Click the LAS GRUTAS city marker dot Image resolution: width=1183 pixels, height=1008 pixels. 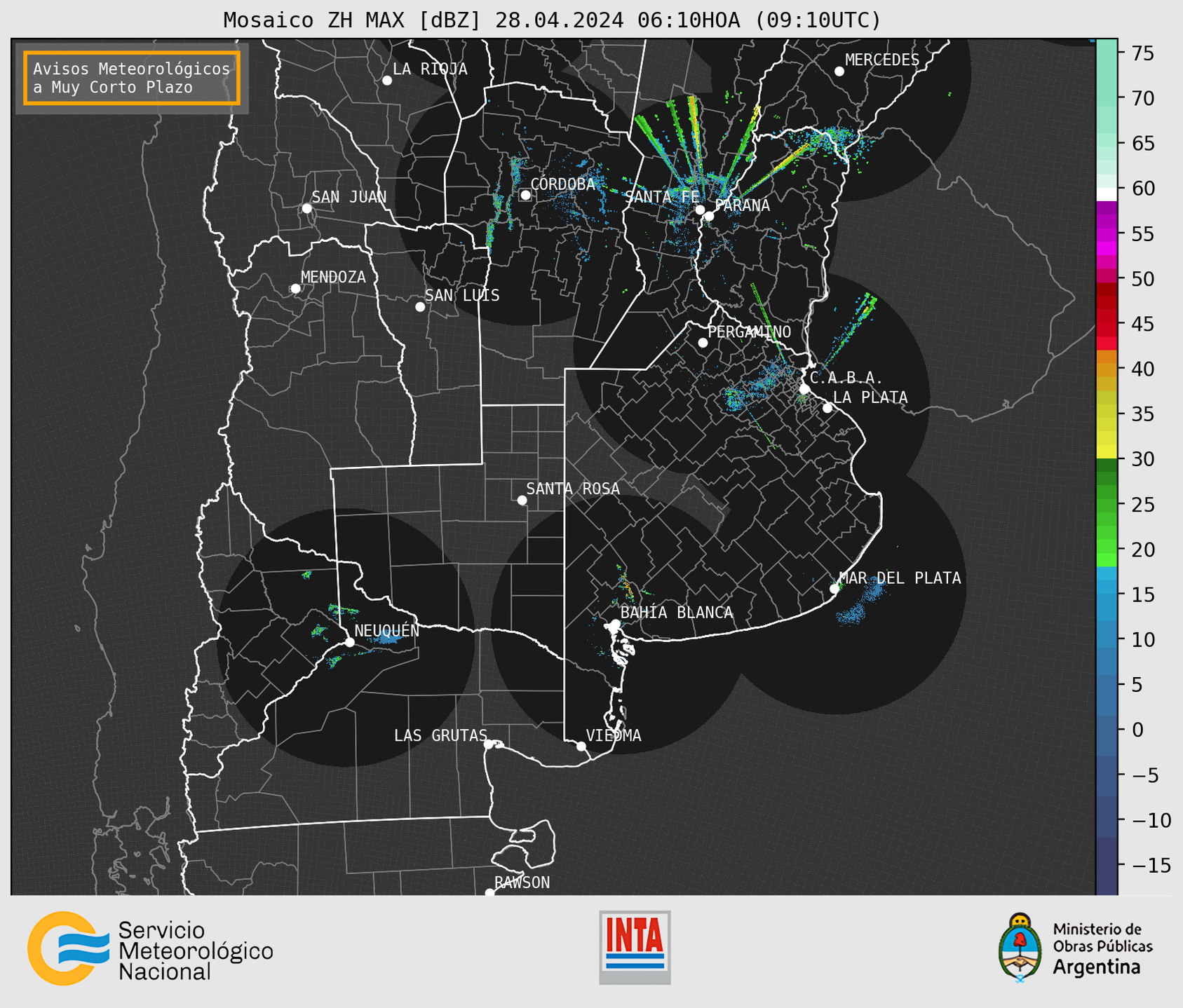(x=489, y=744)
